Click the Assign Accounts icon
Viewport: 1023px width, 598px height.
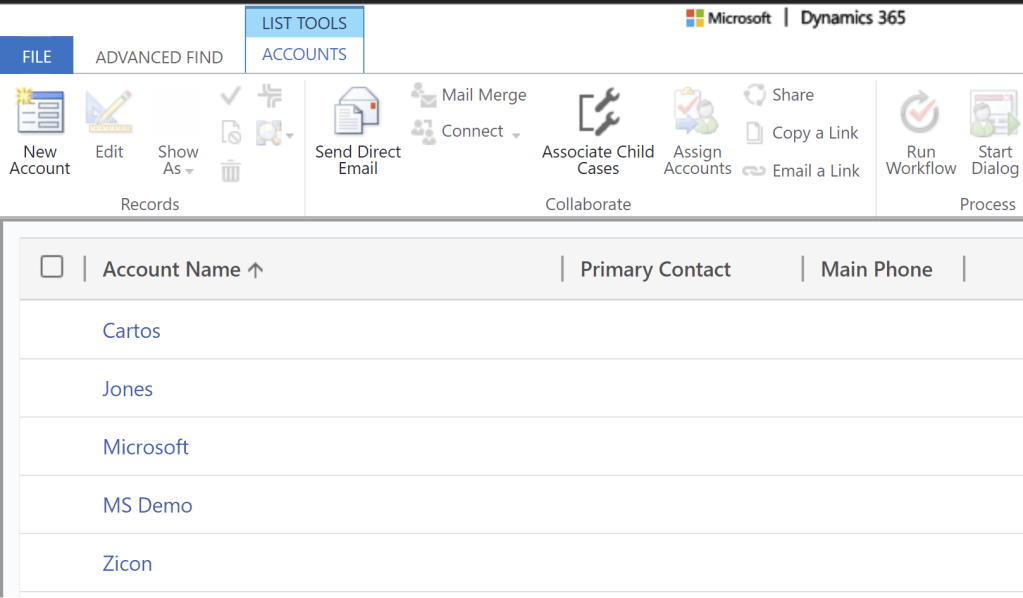pos(697,113)
